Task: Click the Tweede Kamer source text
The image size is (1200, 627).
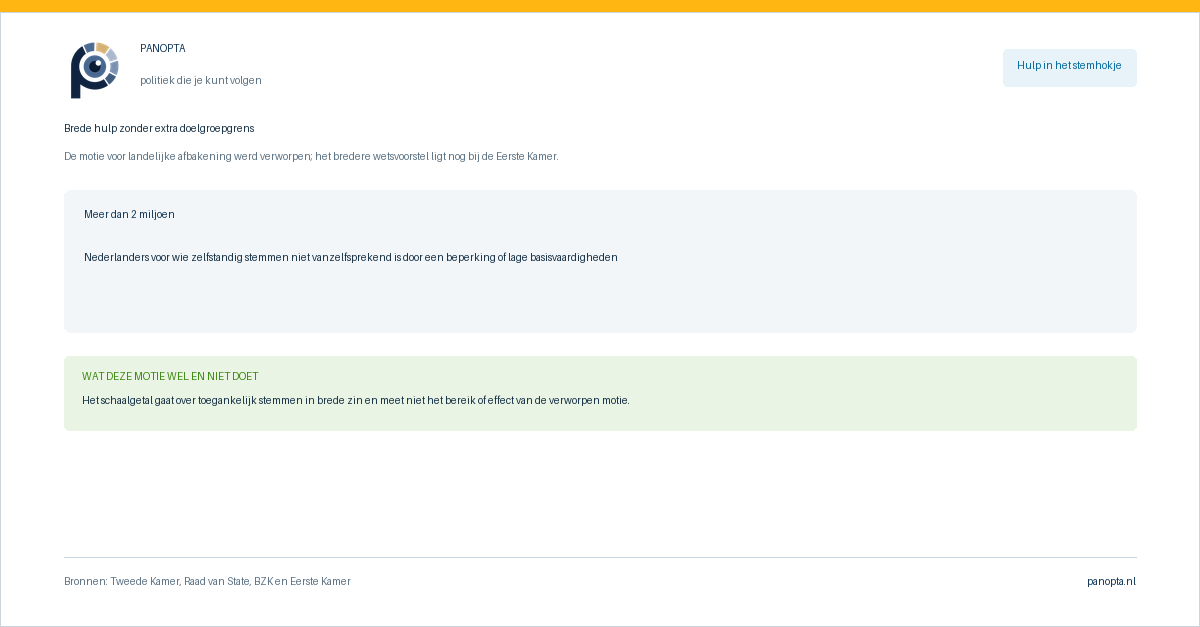Action: 144,581
